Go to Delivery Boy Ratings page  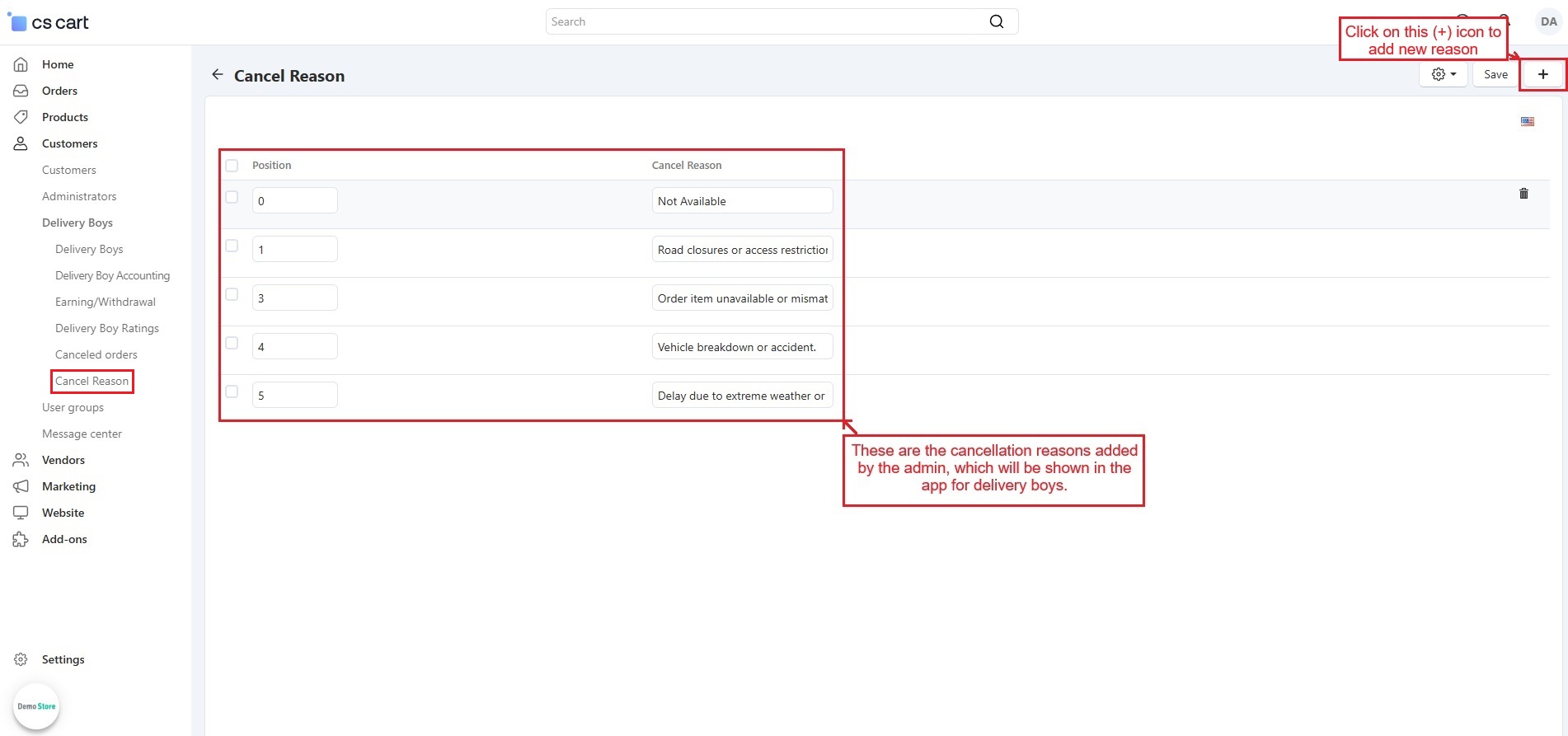[x=107, y=328]
